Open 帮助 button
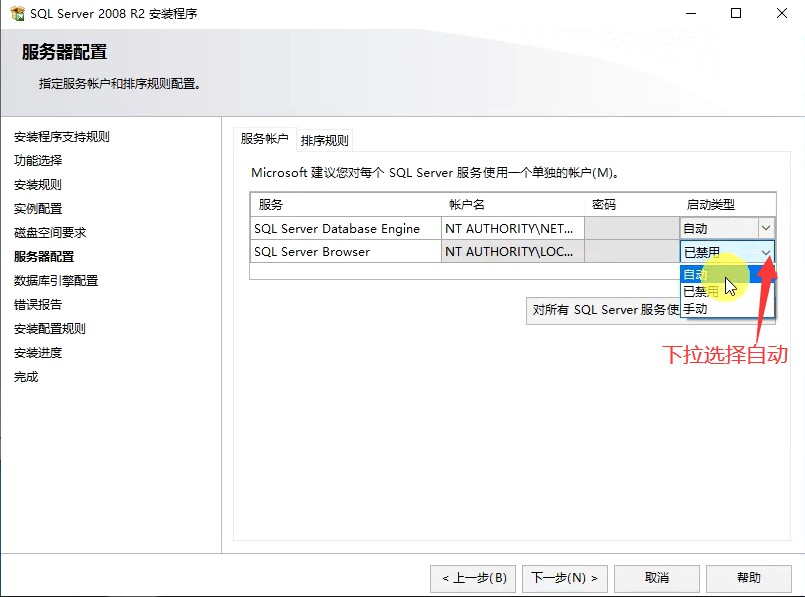Image resolution: width=805 pixels, height=597 pixels. [749, 578]
